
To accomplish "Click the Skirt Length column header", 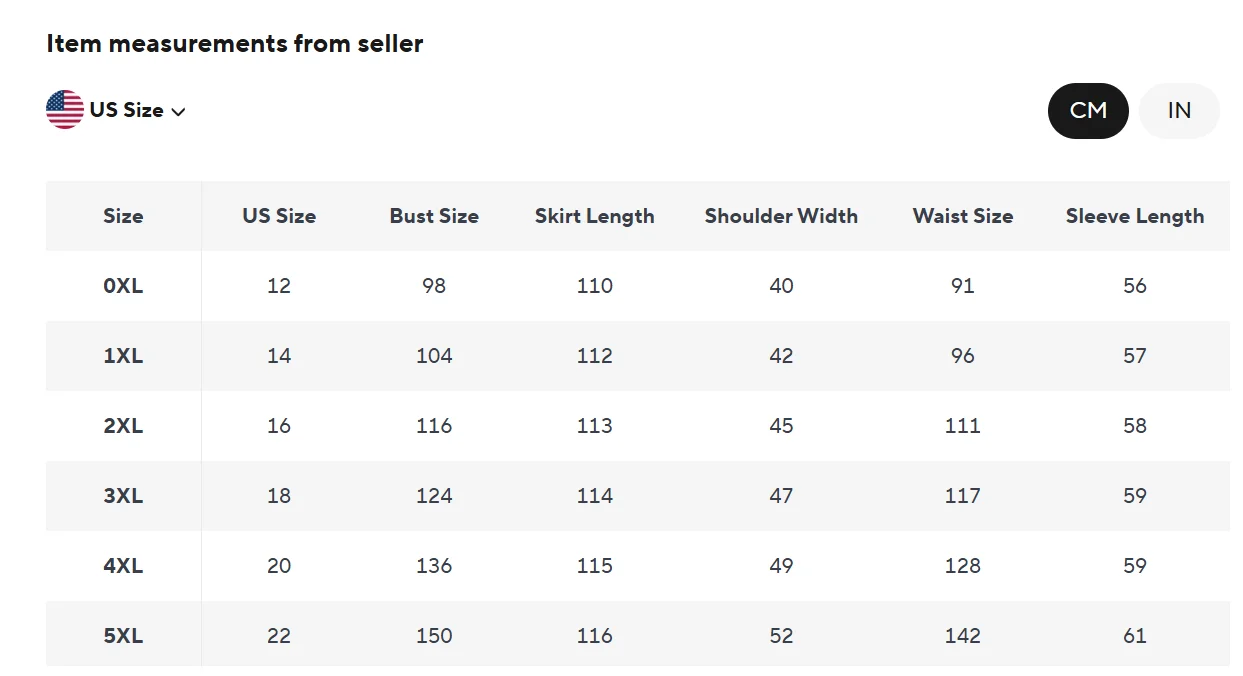I will pyautogui.click(x=594, y=216).
